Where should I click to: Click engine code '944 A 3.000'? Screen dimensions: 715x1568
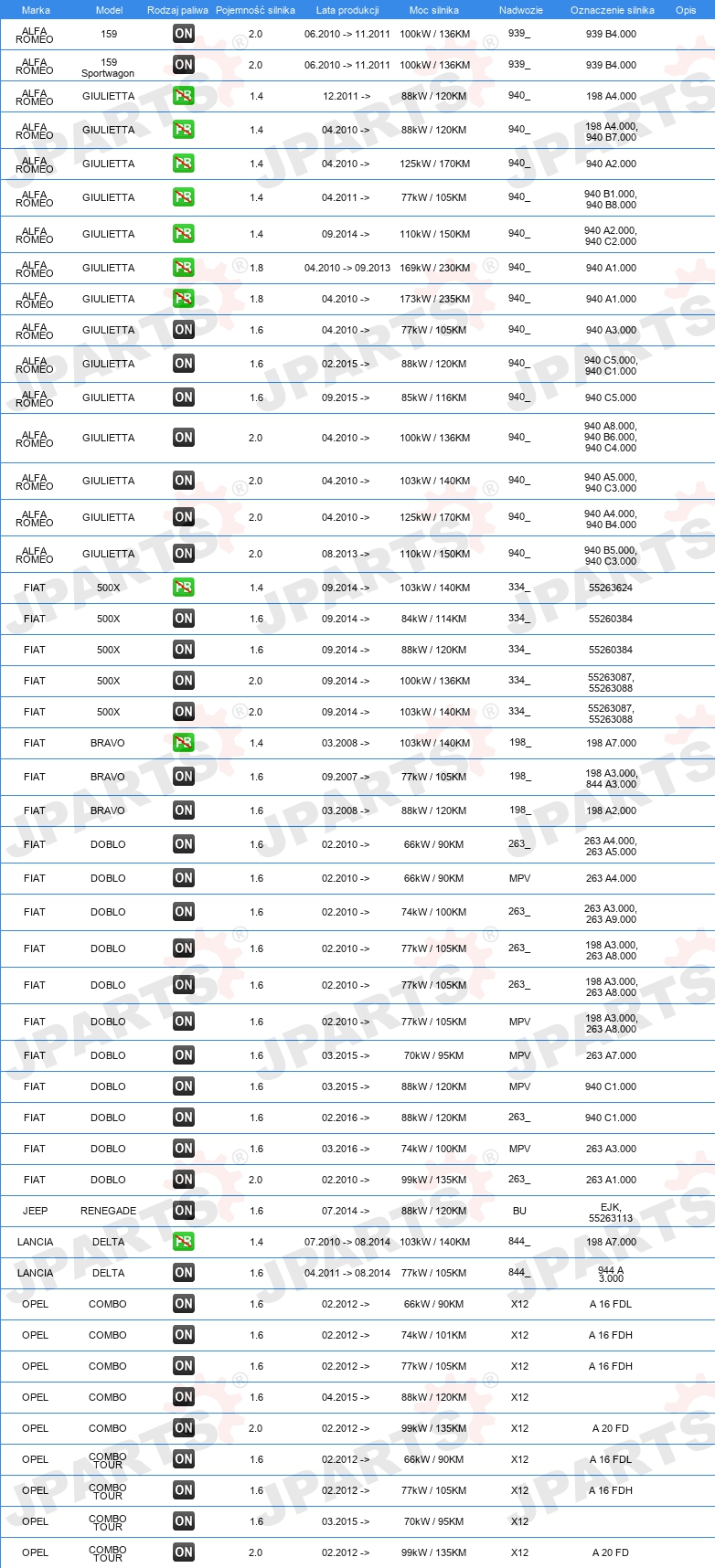[x=611, y=1275]
